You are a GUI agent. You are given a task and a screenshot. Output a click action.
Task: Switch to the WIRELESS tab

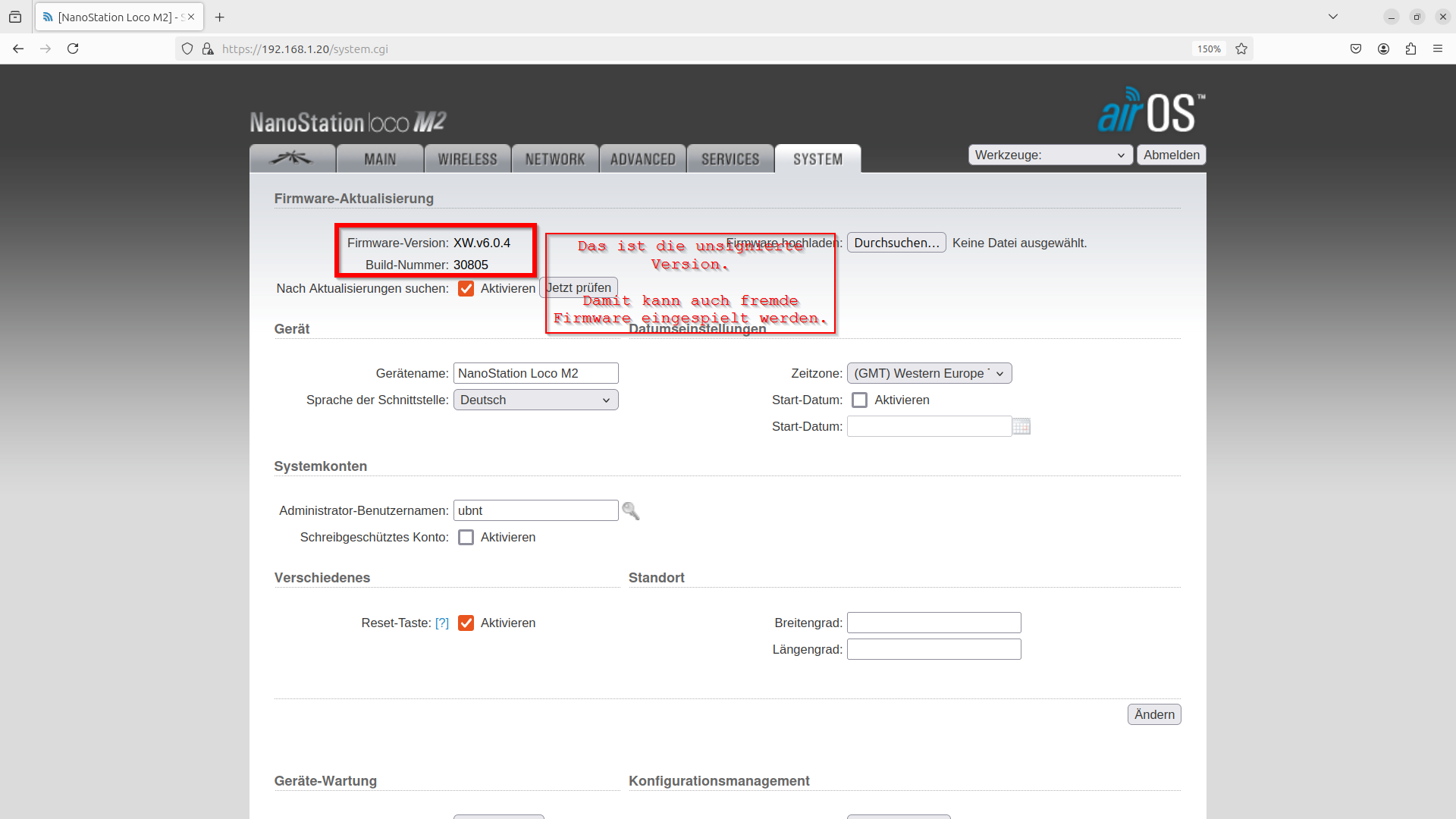467,158
